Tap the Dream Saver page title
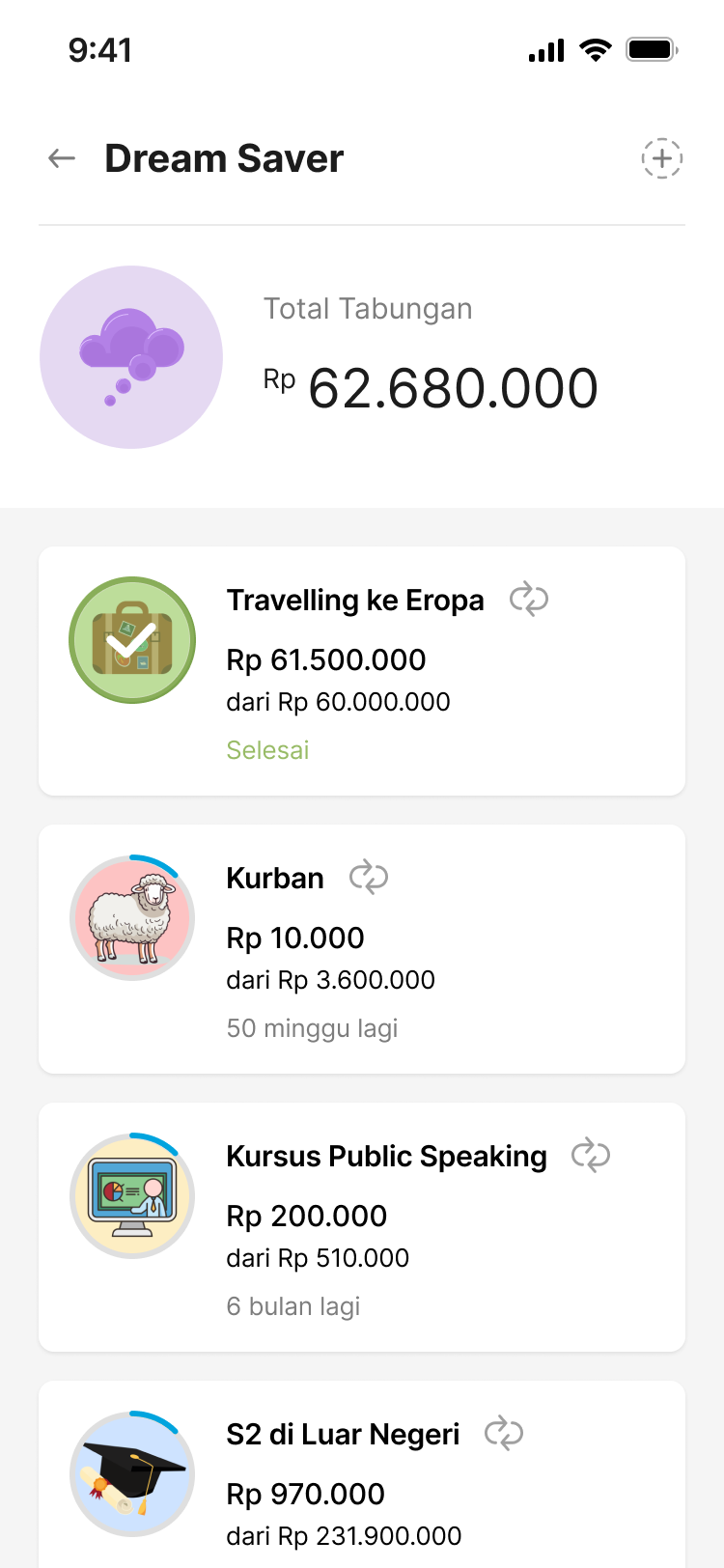 point(224,158)
